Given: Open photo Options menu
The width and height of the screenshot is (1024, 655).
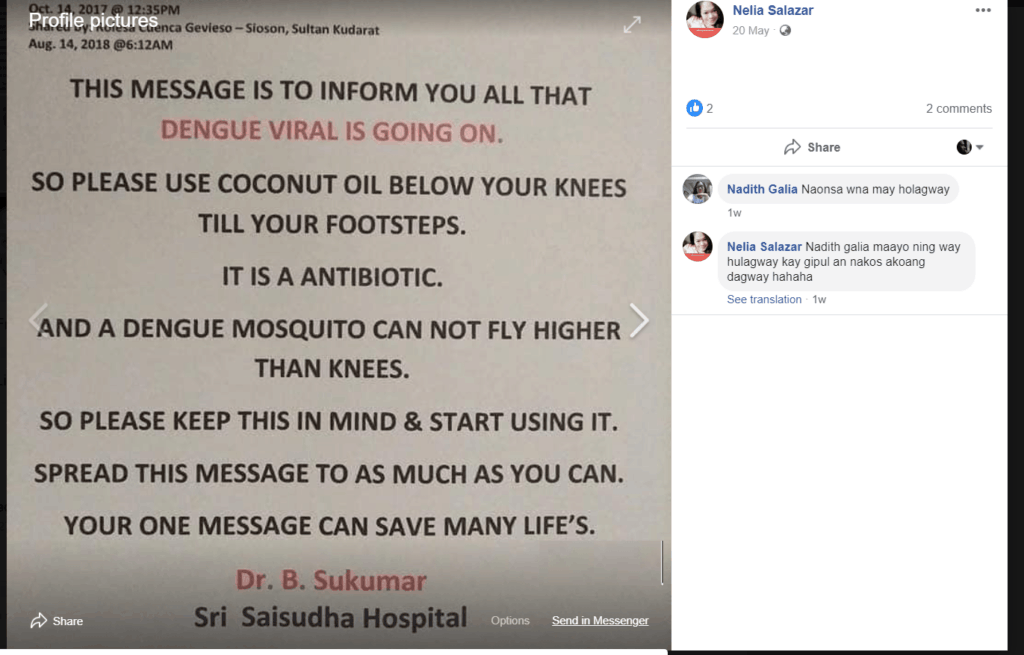Looking at the screenshot, I should (x=510, y=620).
